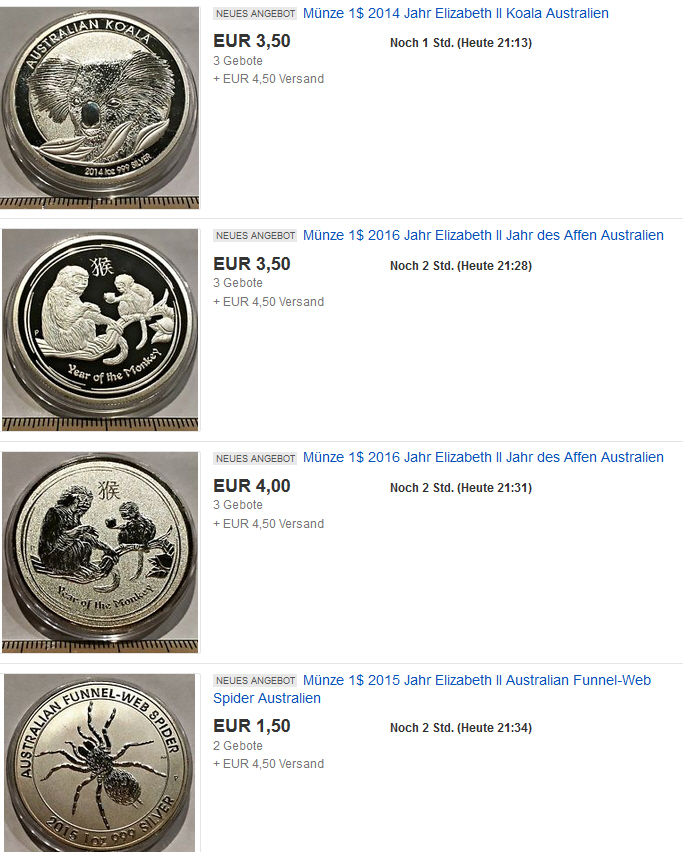The height and width of the screenshot is (852, 683).
Task: Click '3 Gebote' under the Koala listing
Action: pyautogui.click(x=238, y=61)
